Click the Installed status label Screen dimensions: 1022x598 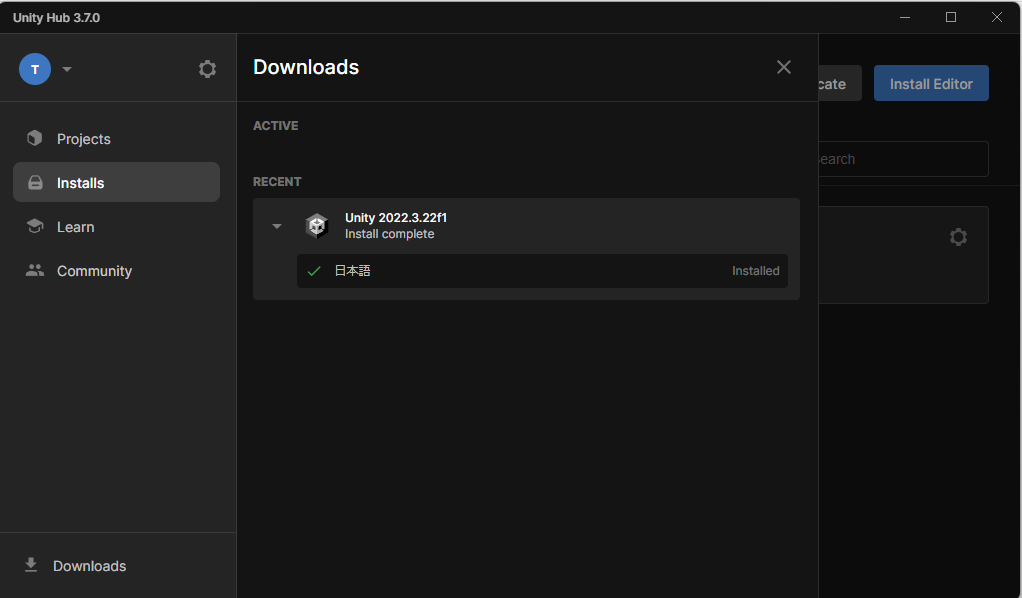tap(755, 271)
